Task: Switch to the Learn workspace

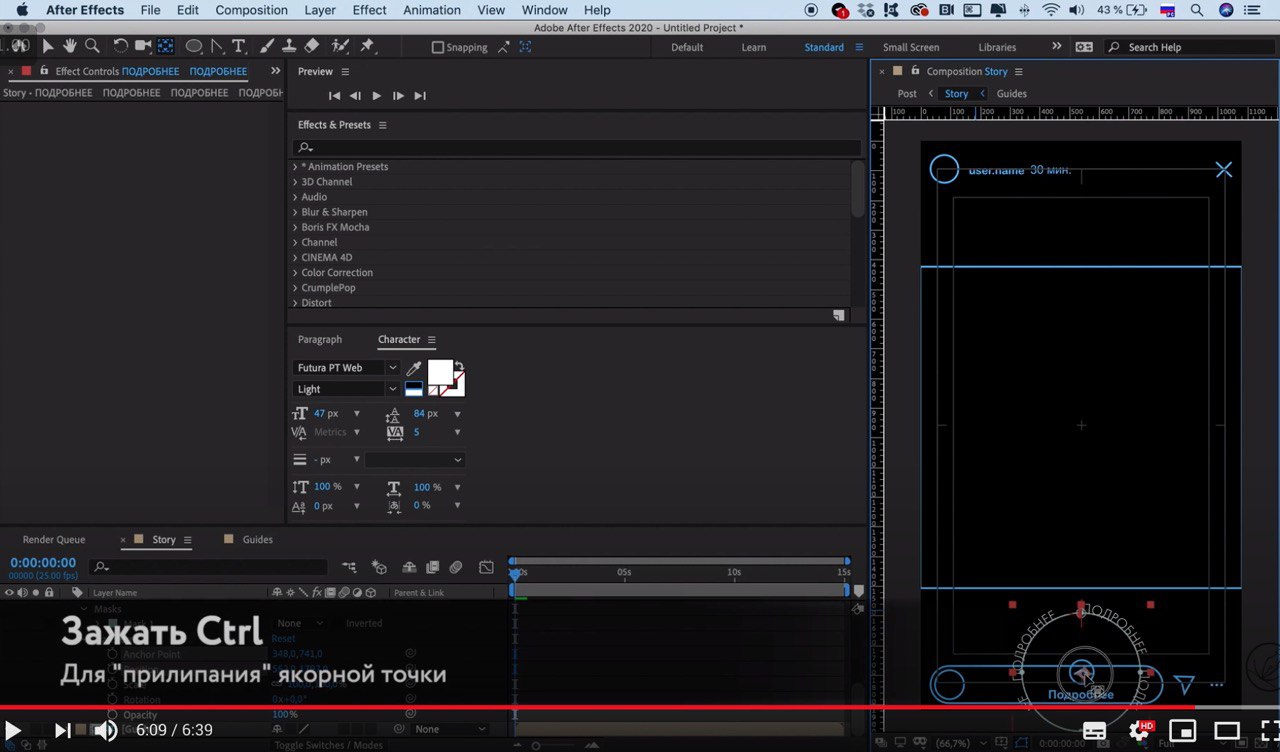Action: 754,47
